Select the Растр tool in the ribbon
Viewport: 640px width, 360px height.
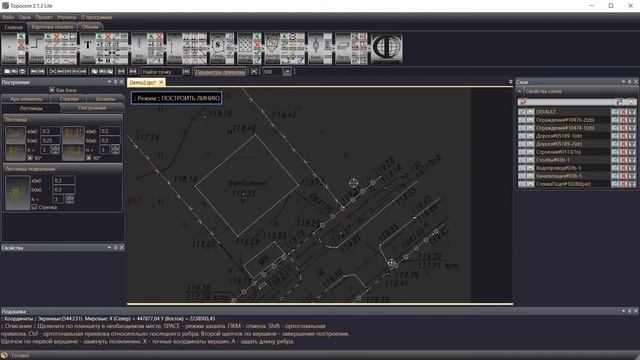[343, 49]
